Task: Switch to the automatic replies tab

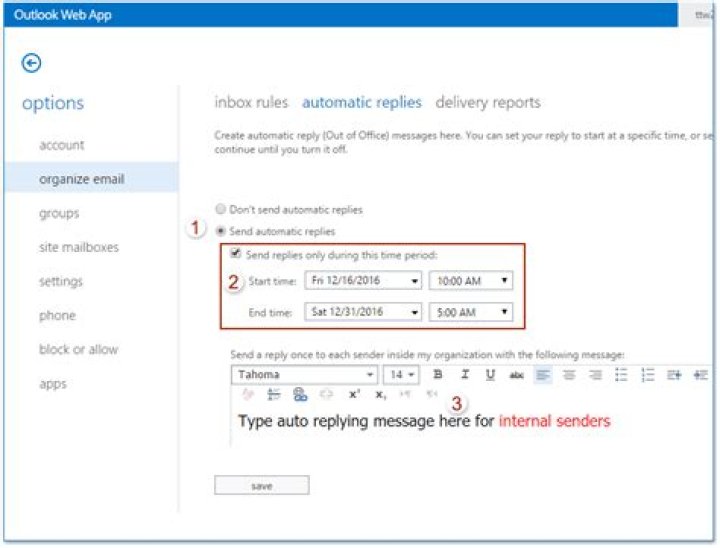Action: pos(362,102)
